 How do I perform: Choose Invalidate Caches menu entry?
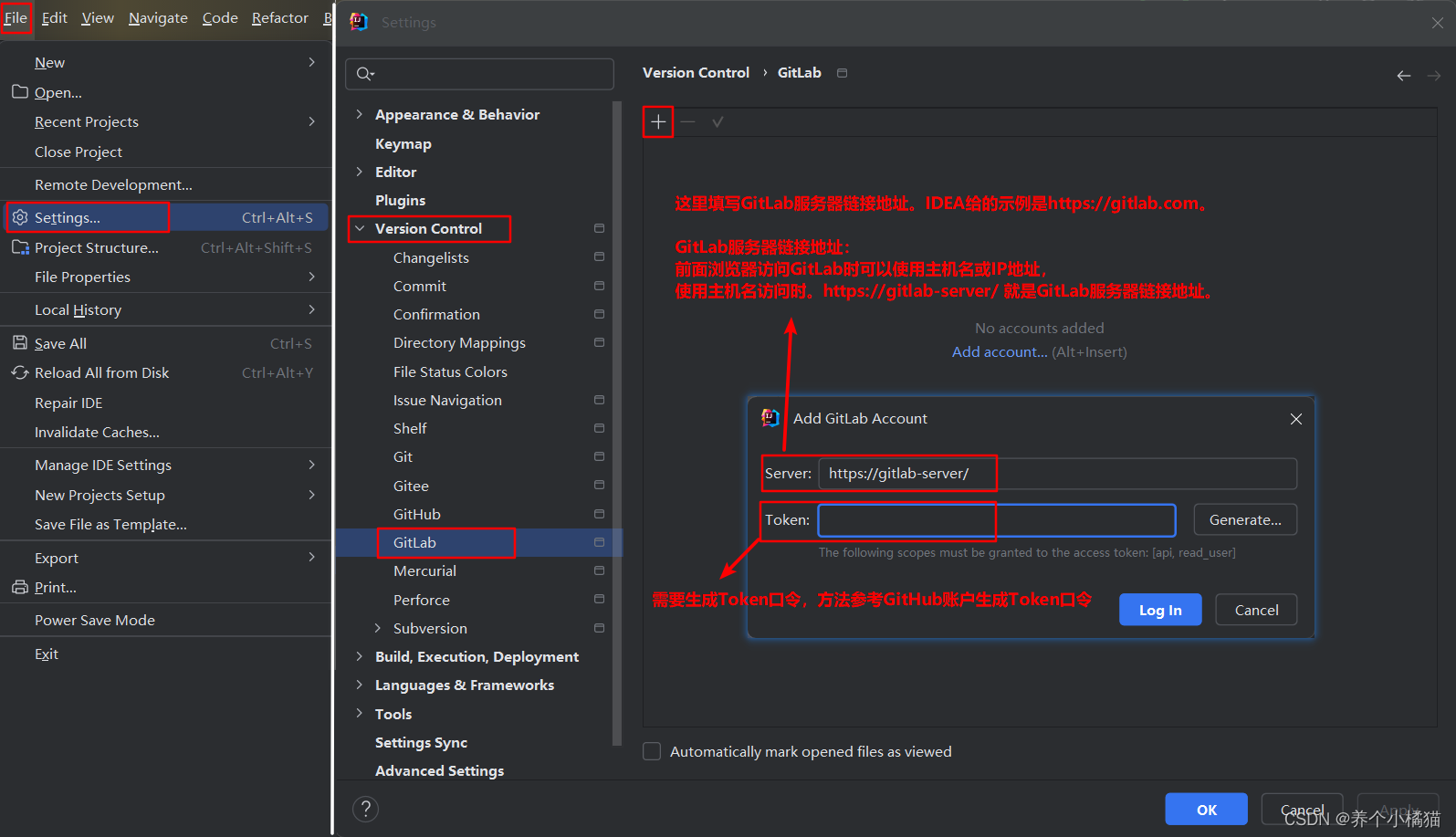[x=165, y=432]
